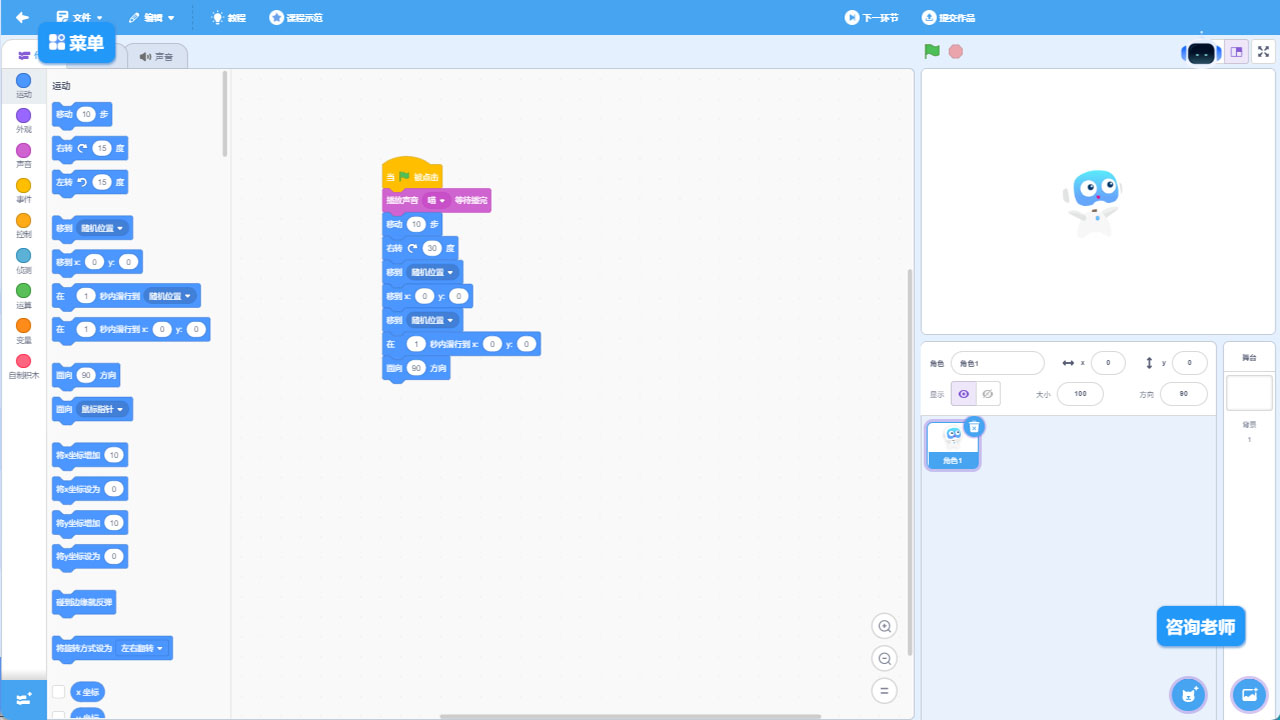This screenshot has height=720, width=1280.
Task: Select the 声音 (Sound) block category
Action: point(23,156)
